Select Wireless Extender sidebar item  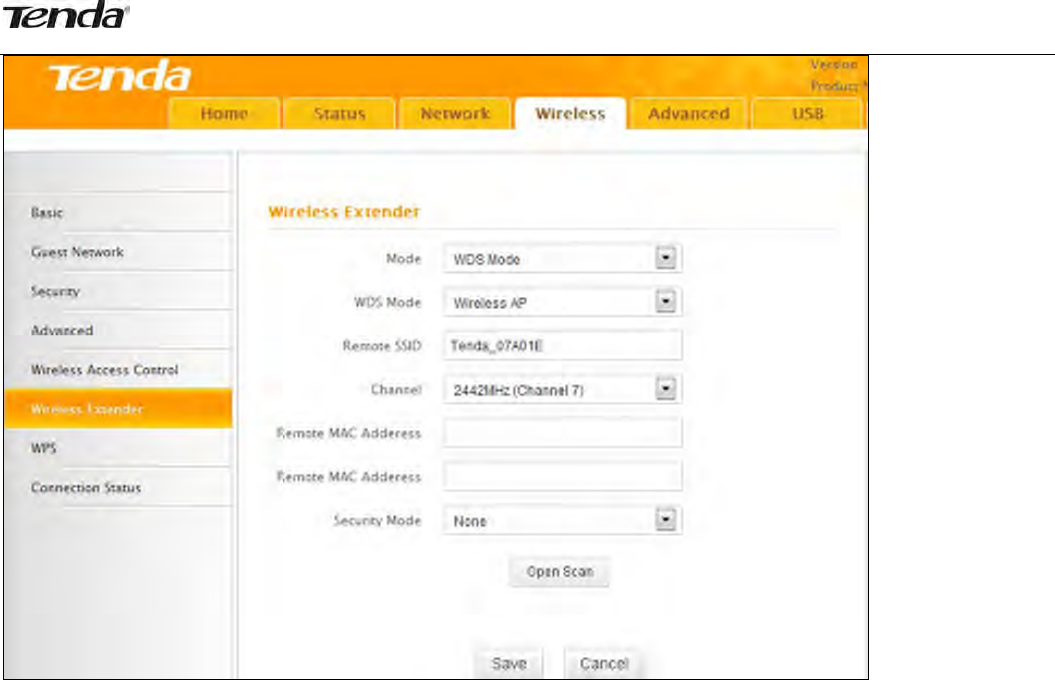click(x=118, y=408)
